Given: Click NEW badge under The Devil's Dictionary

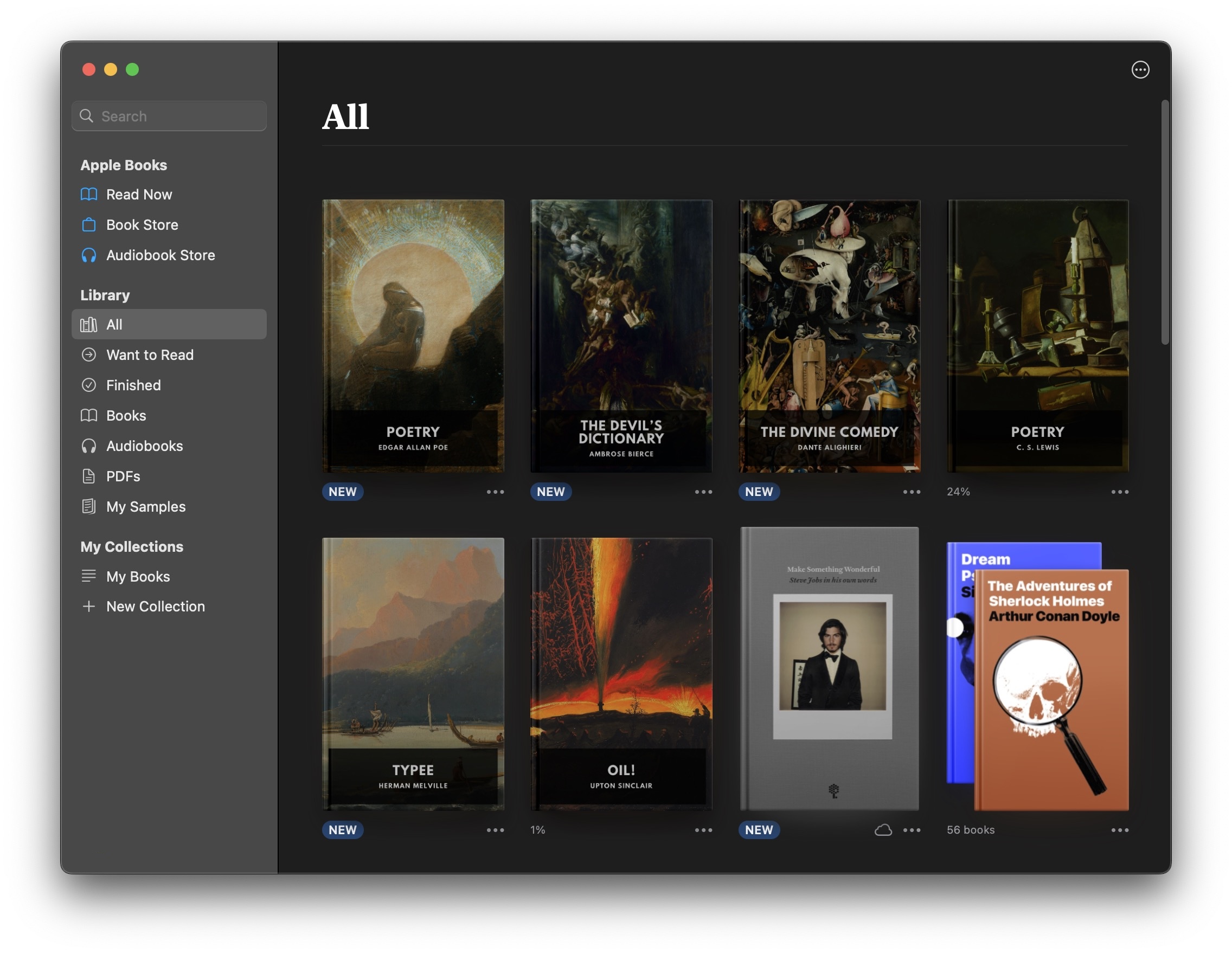Looking at the screenshot, I should click(x=550, y=492).
